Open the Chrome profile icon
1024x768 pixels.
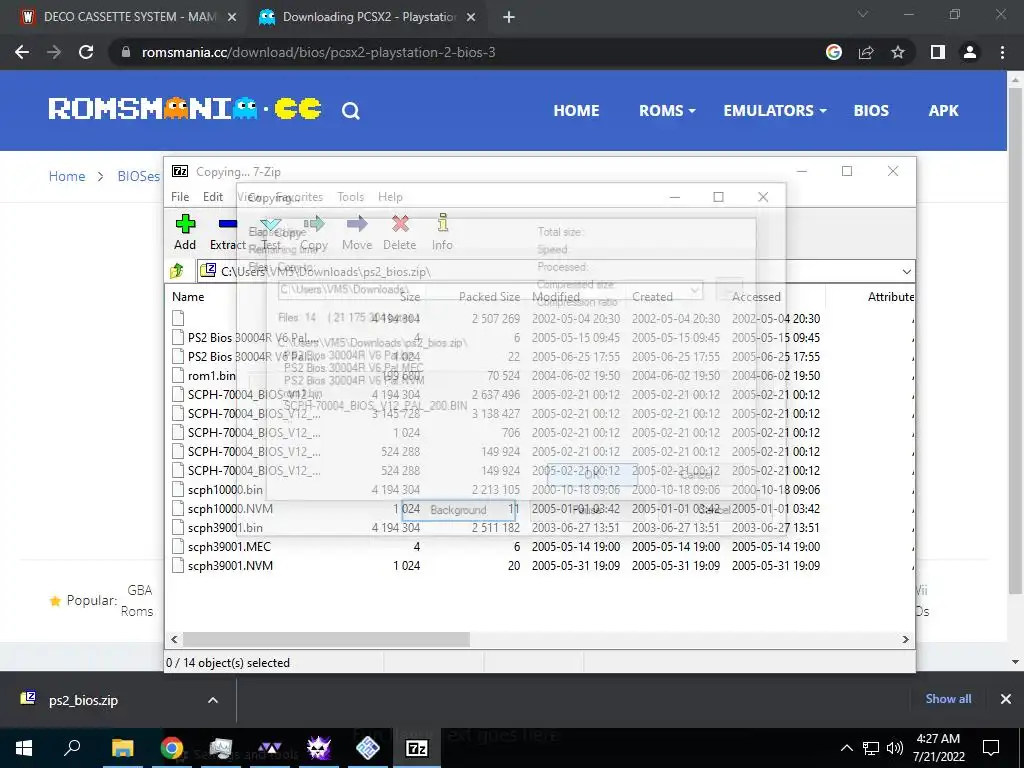(x=970, y=52)
